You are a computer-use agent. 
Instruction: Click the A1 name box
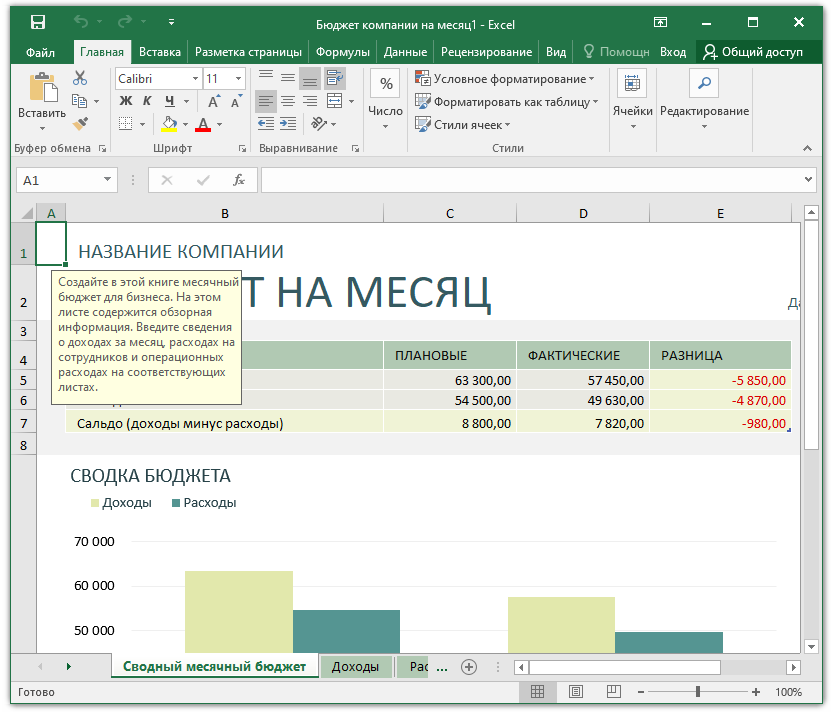[66, 180]
